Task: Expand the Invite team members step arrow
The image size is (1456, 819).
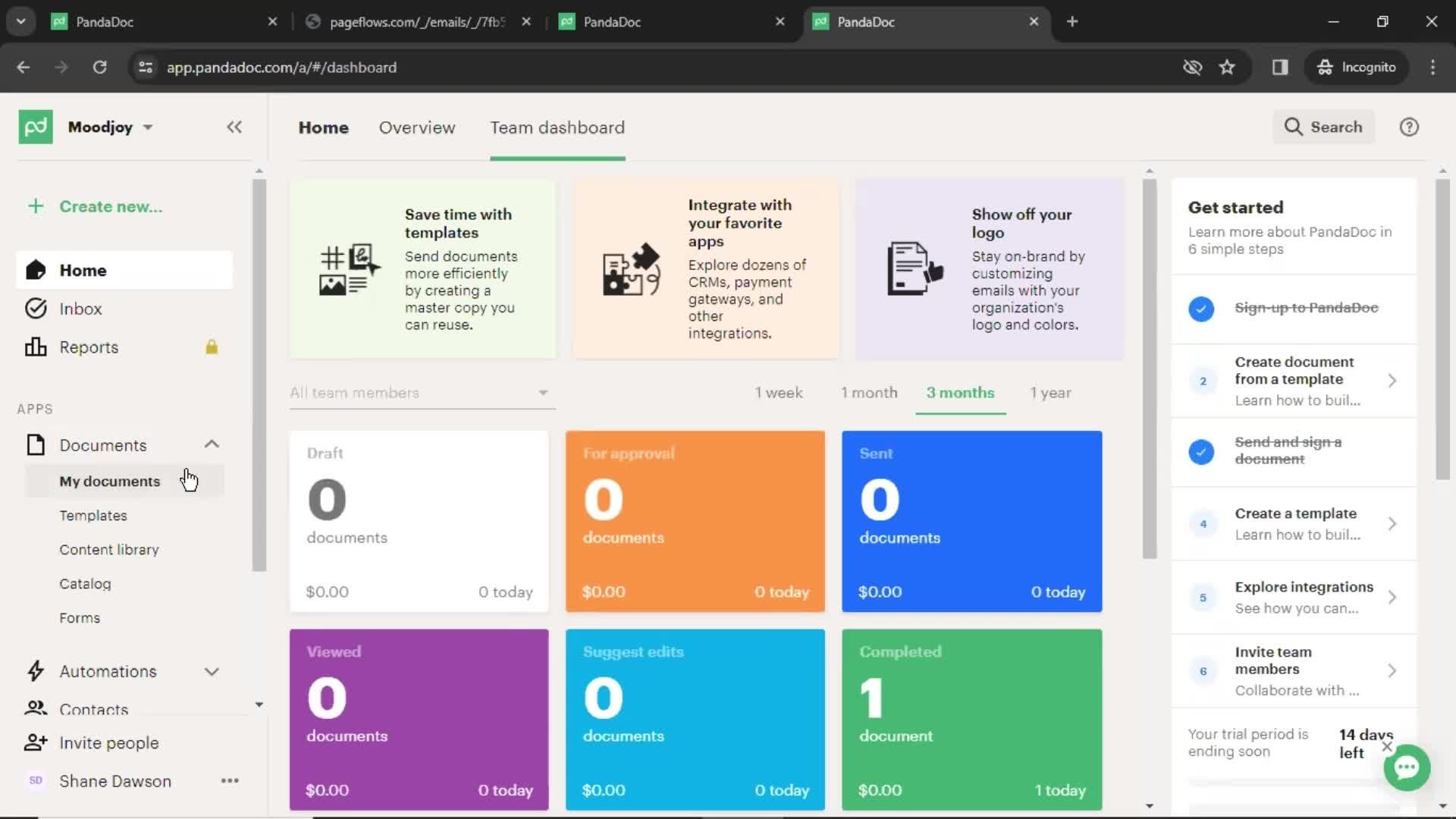Action: 1392,670
